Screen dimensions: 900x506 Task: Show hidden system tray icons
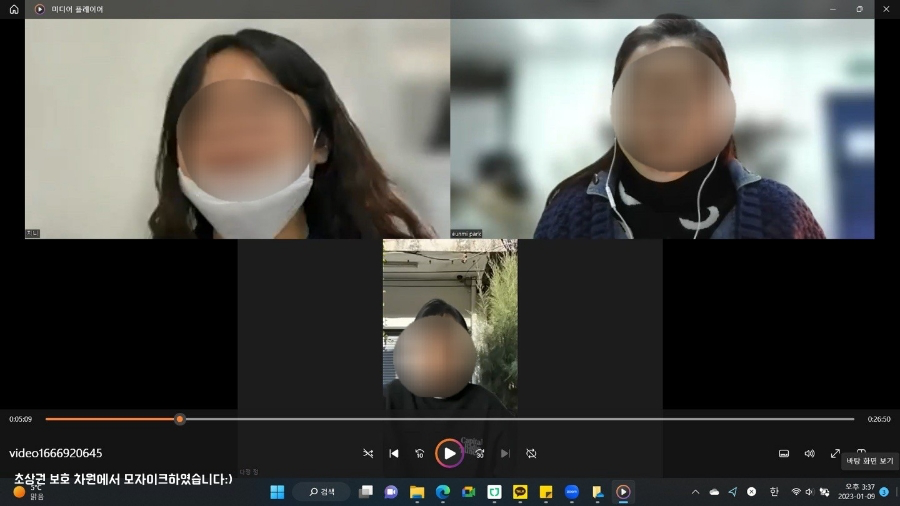pos(695,492)
